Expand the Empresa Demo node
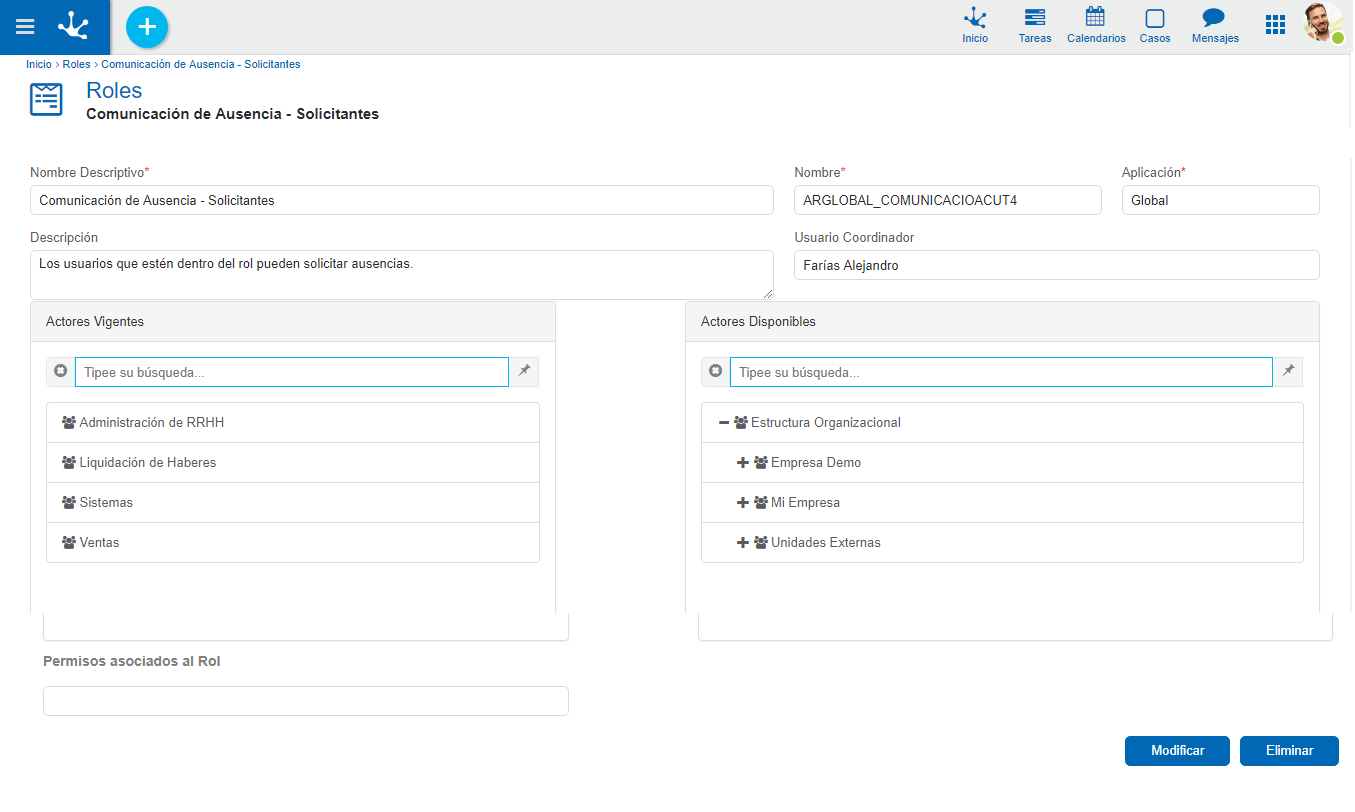The image size is (1355, 812). pos(743,463)
